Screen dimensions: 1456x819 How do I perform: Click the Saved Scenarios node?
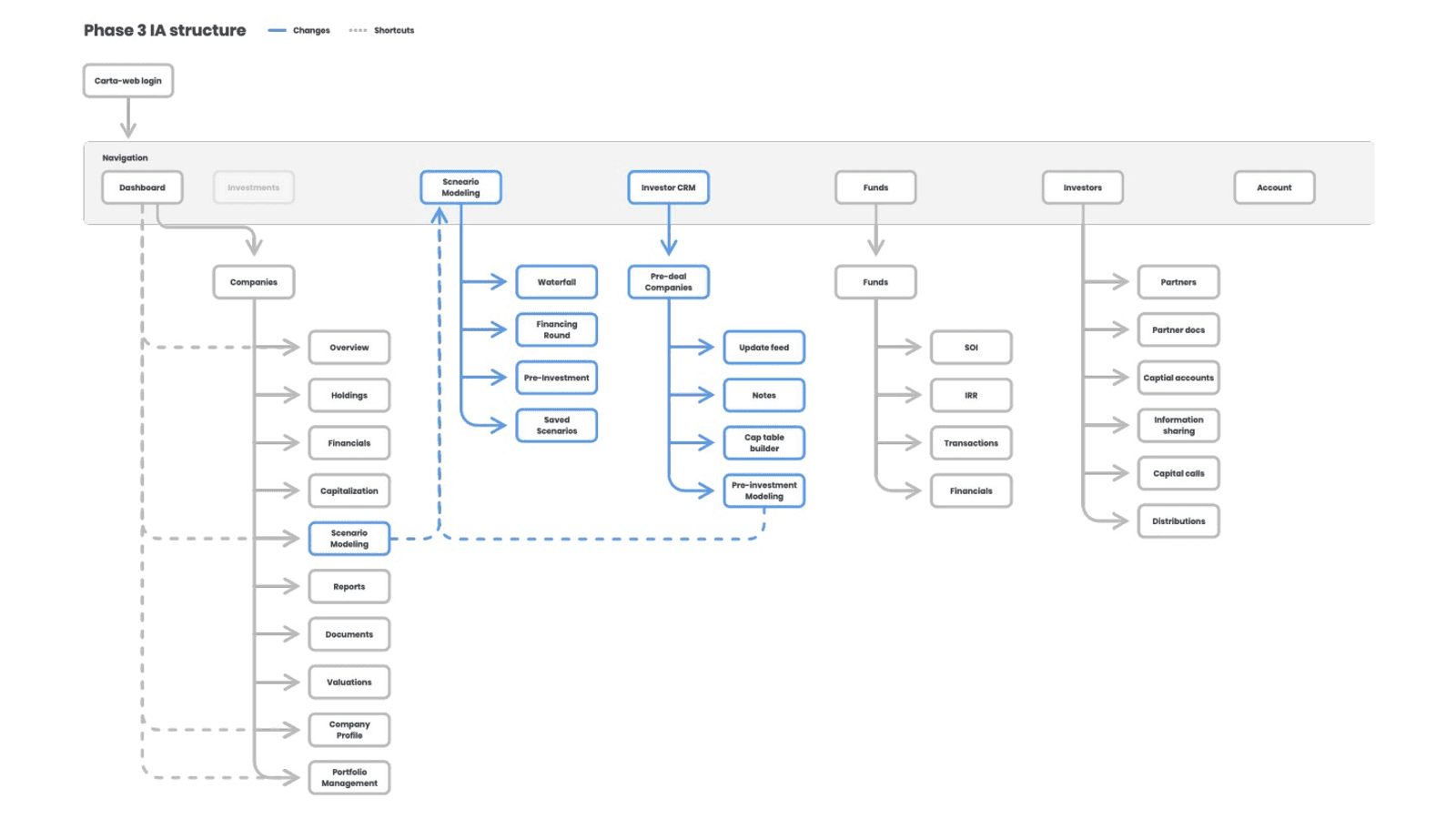click(557, 425)
